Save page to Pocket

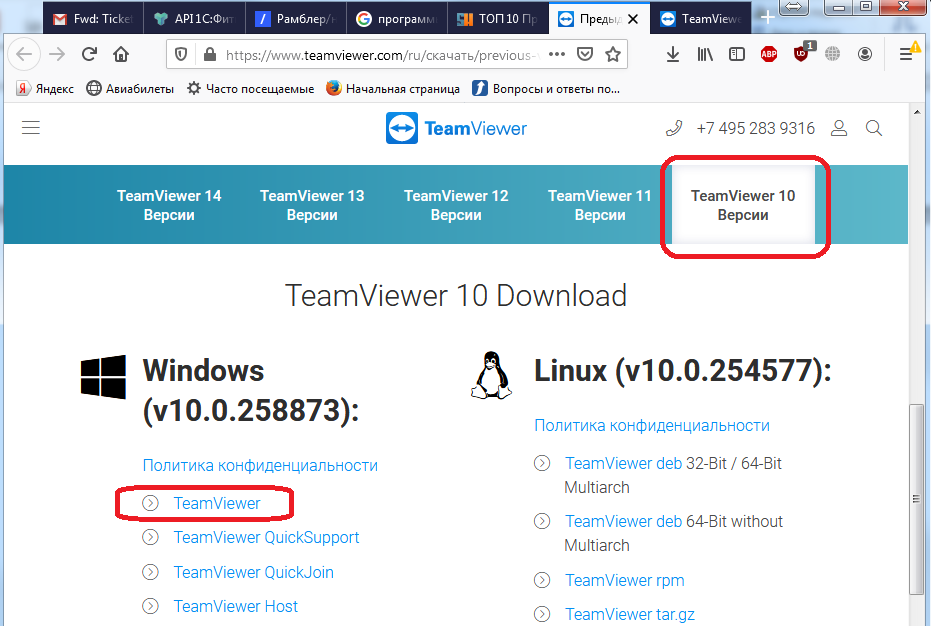pyautogui.click(x=585, y=55)
